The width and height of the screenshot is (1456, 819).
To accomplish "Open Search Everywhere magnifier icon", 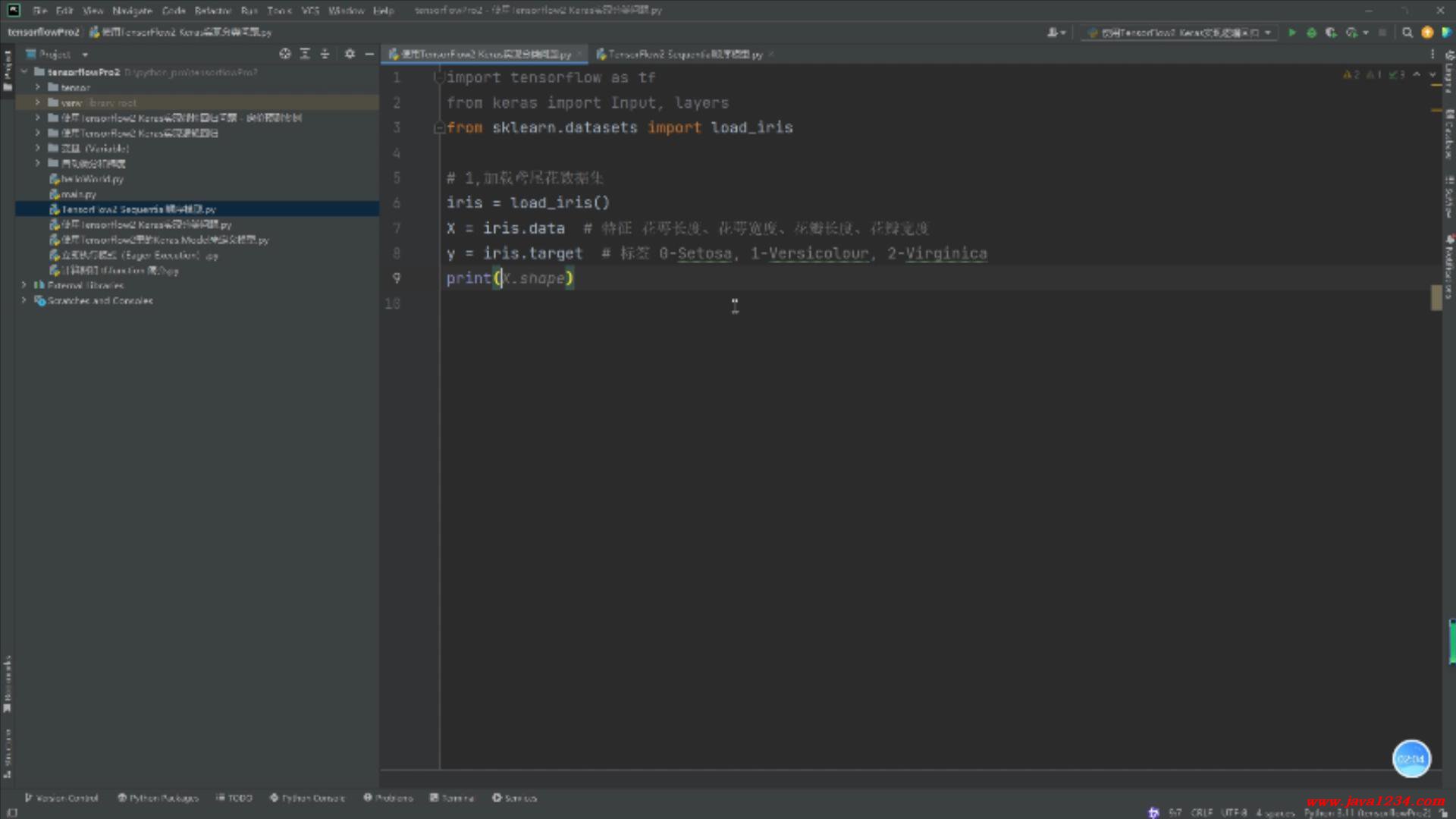I will (x=1407, y=33).
